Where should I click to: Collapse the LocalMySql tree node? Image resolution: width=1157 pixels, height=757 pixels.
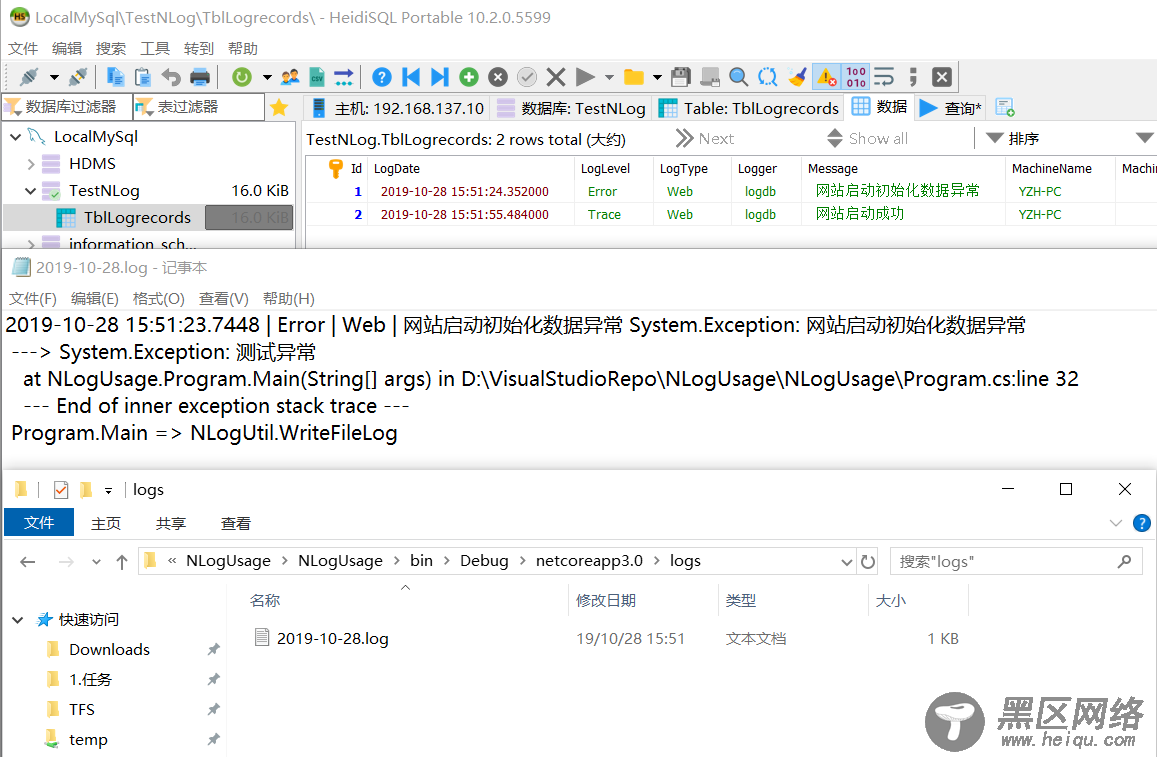coord(15,136)
